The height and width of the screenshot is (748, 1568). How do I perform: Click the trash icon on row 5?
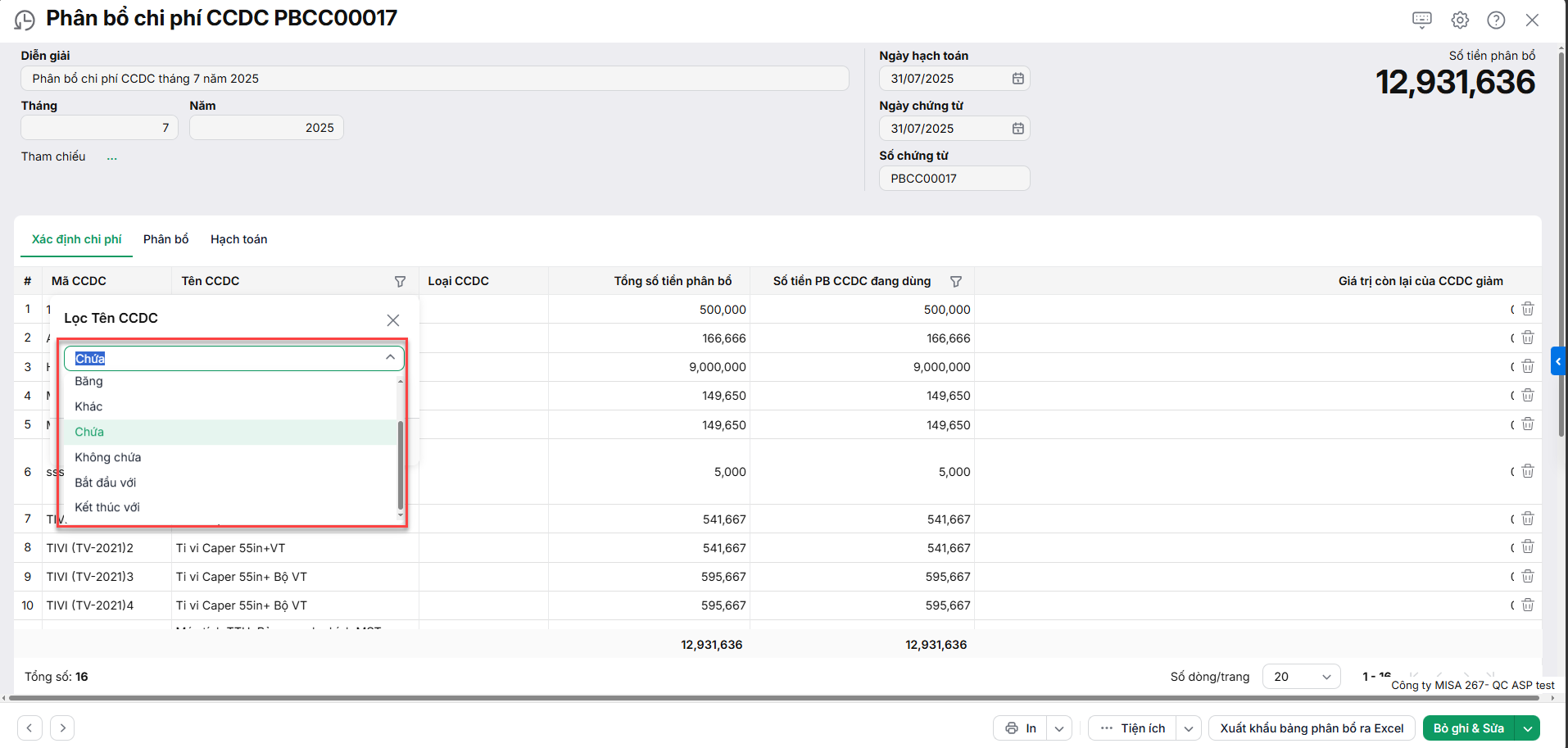1528,424
